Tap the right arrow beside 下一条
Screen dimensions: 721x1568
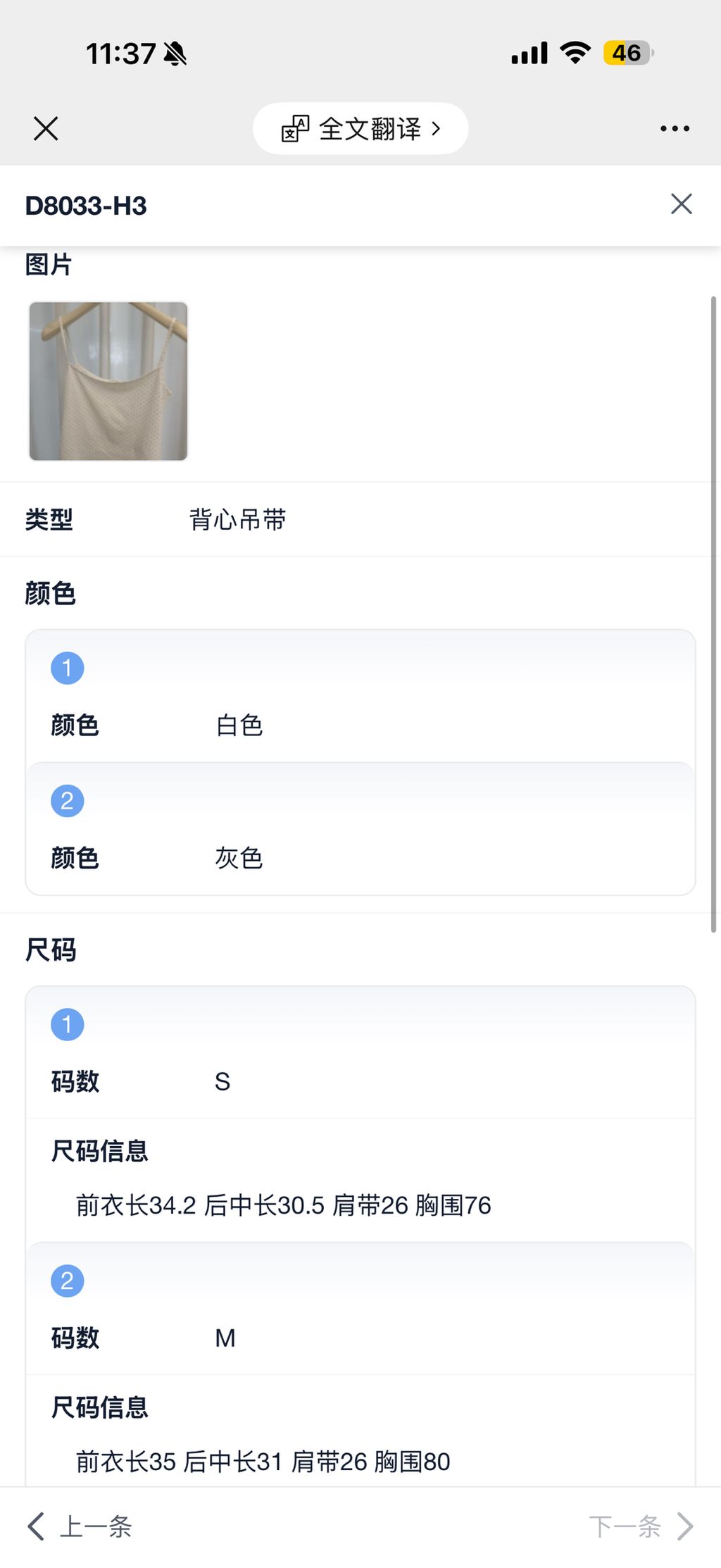(685, 1526)
